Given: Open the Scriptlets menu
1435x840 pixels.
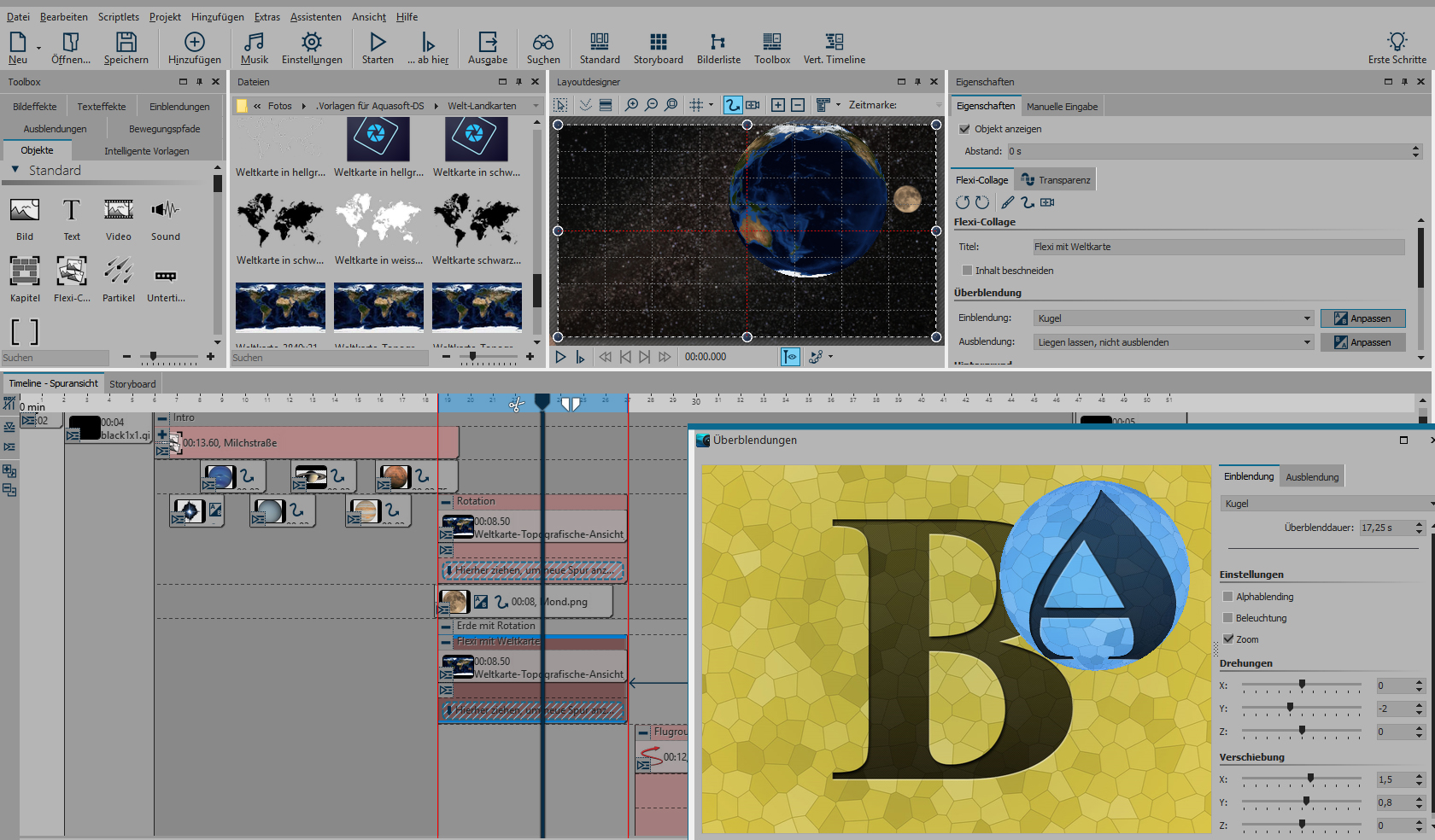Looking at the screenshot, I should 118,16.
